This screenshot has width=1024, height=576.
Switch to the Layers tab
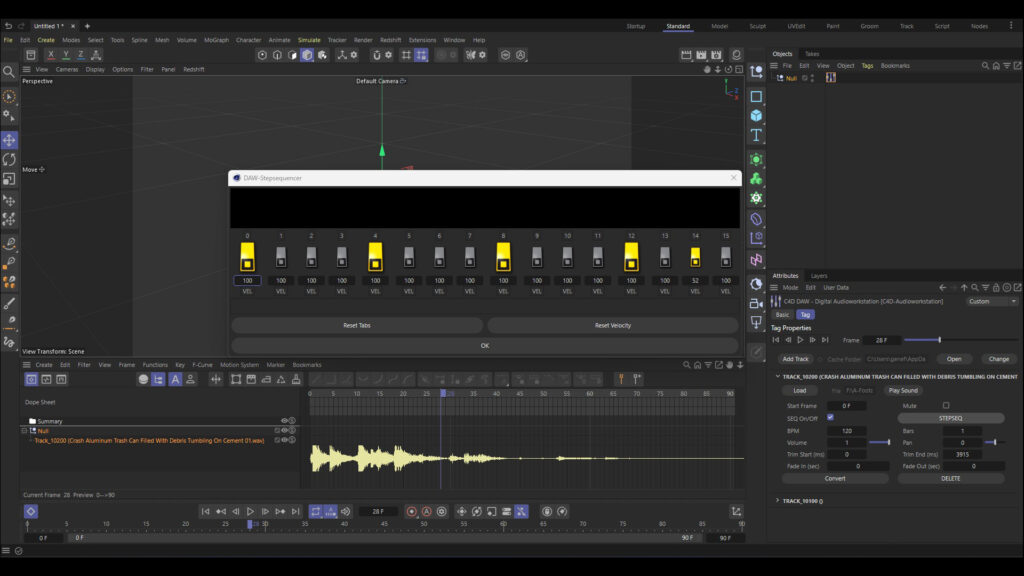818,276
